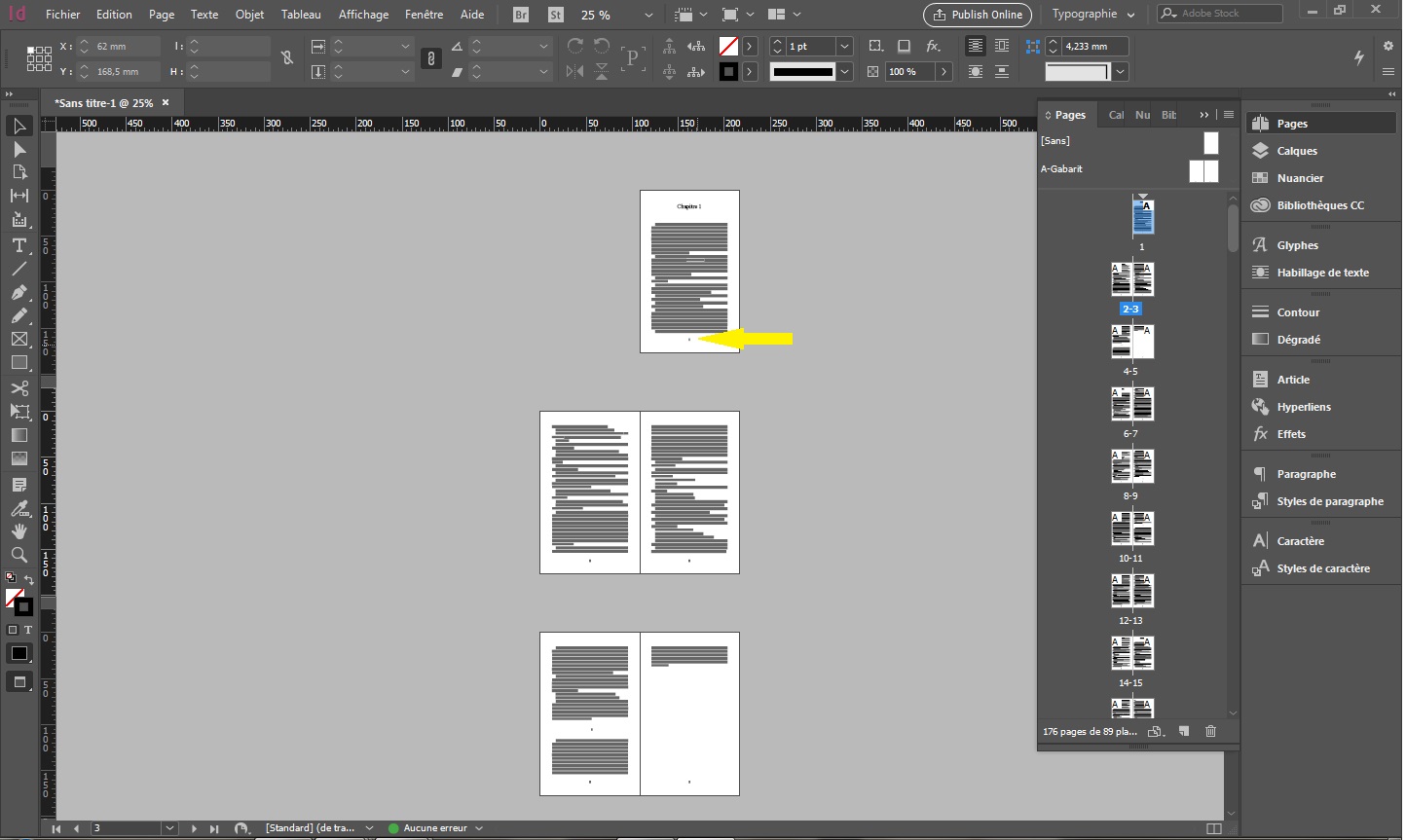
Task: Select the Type tool
Action: coord(19,244)
